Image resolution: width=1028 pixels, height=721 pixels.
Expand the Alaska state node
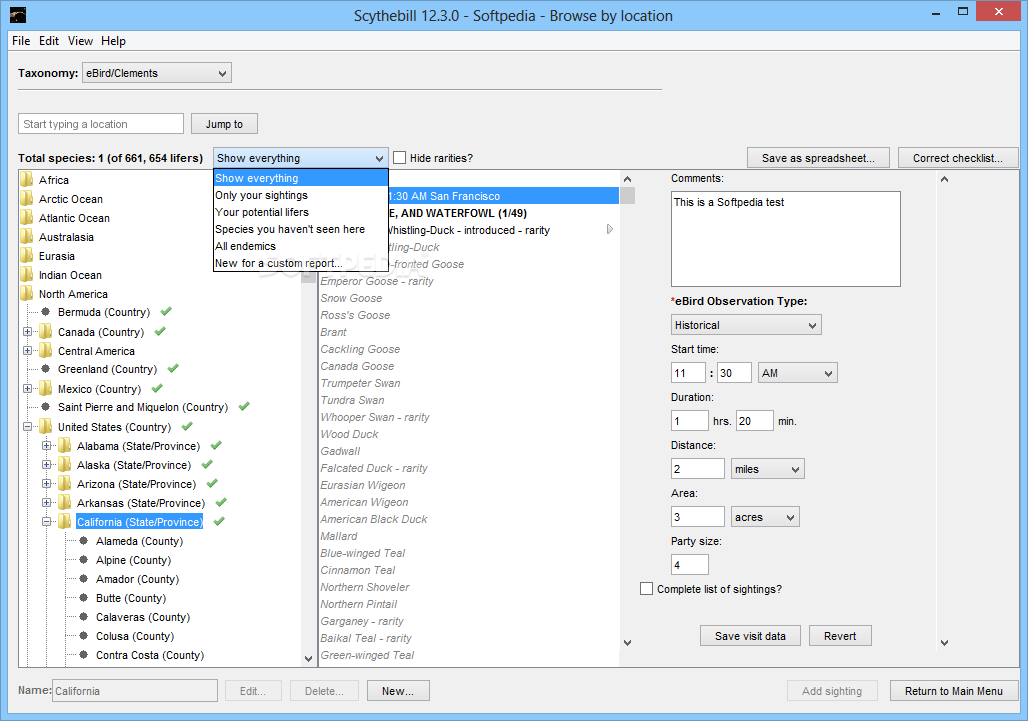click(47, 465)
